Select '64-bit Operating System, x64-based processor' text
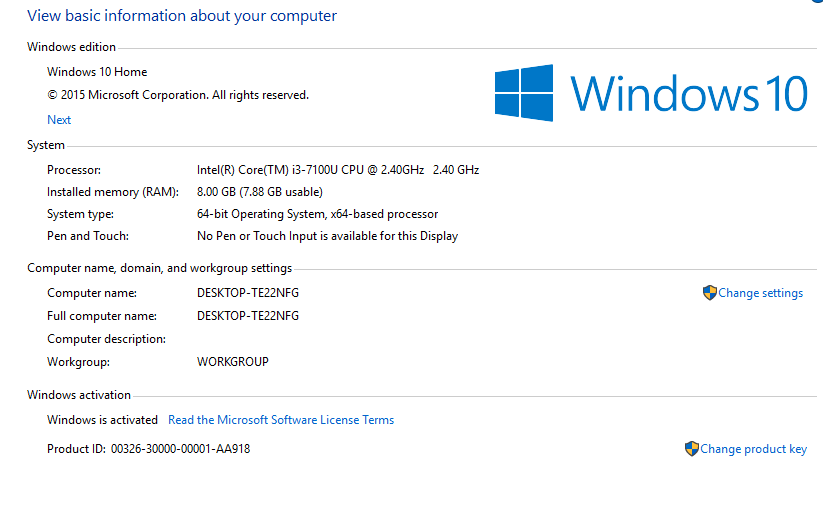Image resolution: width=823 pixels, height=528 pixels. point(318,214)
